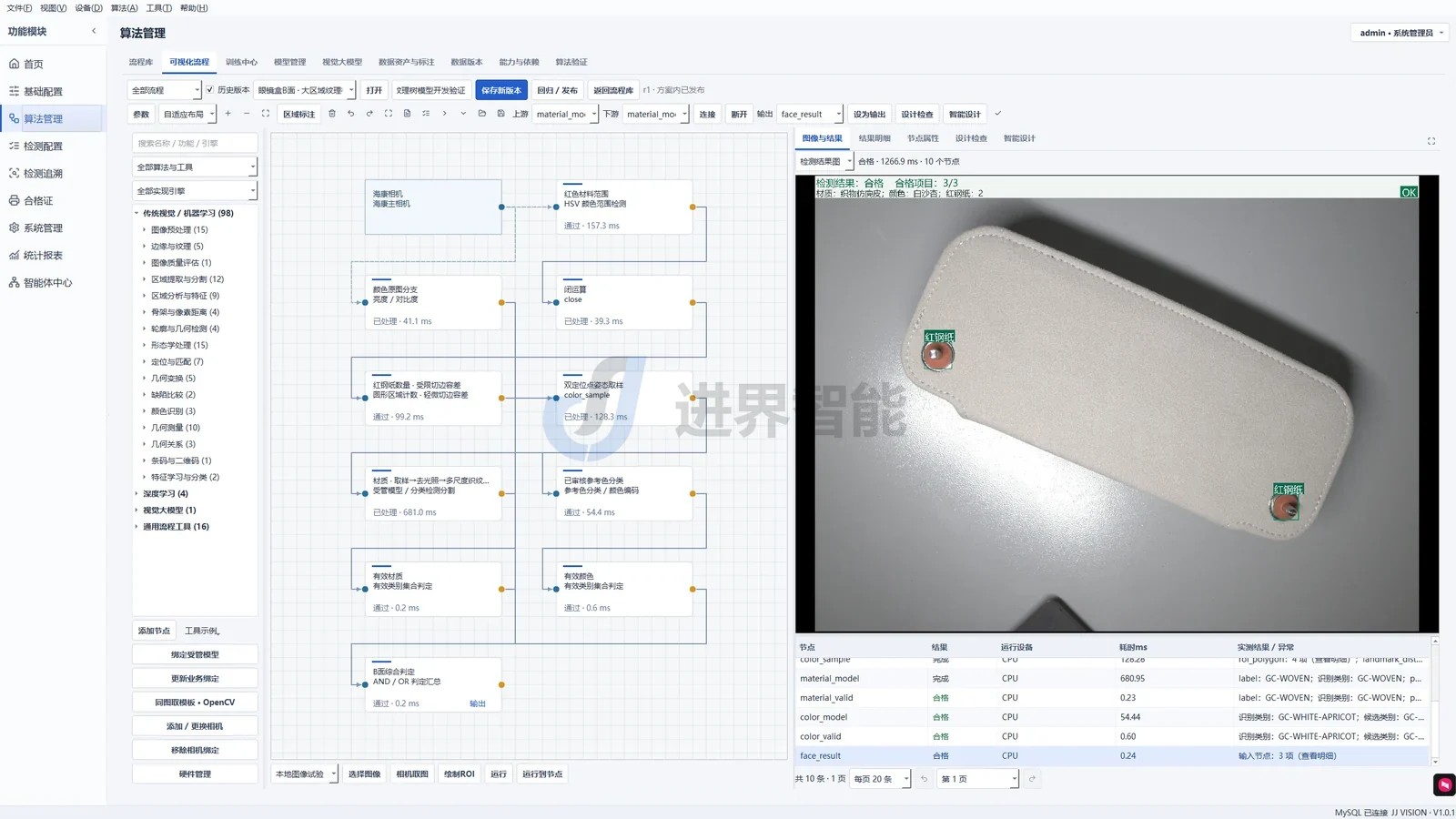Open the 每页 20 条 page size dropdown
Viewport: 1456px width, 819px height.
point(880,779)
